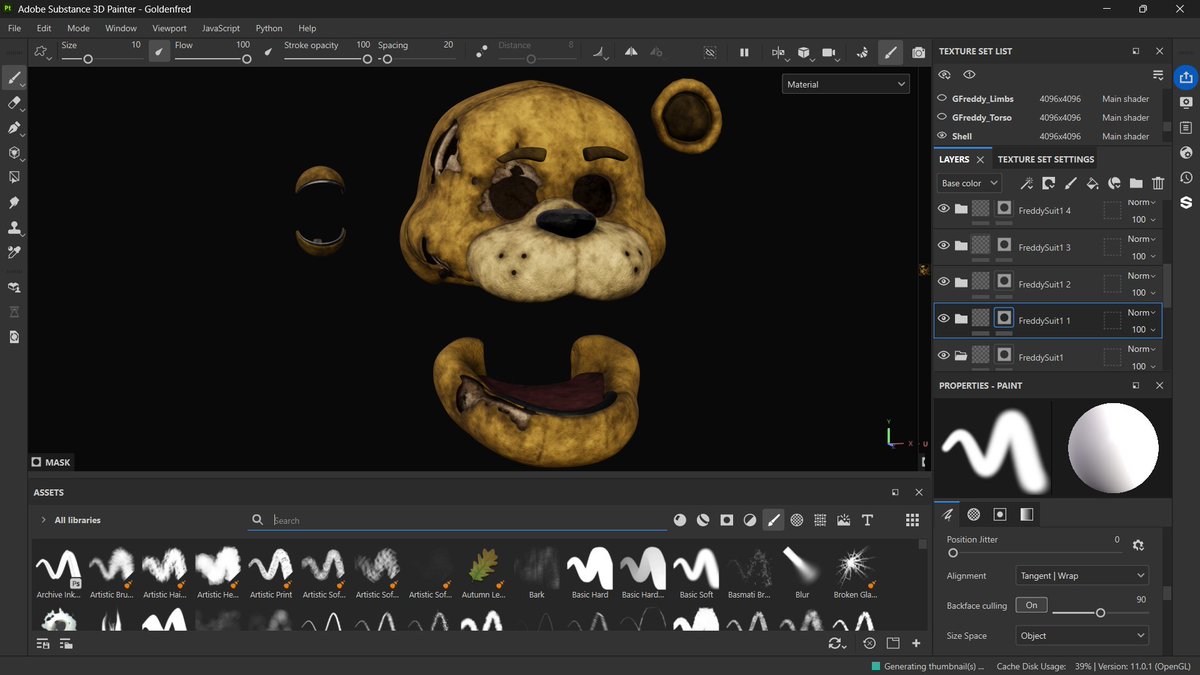
Task: Adjust the Position Jitter slider
Action: tap(1033, 552)
